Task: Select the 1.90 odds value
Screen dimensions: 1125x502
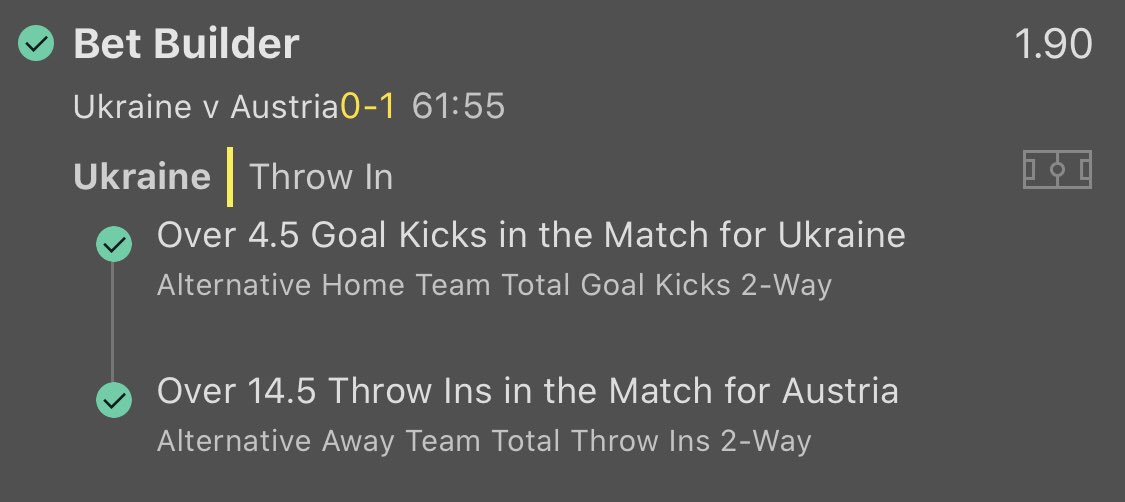Action: coord(1053,44)
